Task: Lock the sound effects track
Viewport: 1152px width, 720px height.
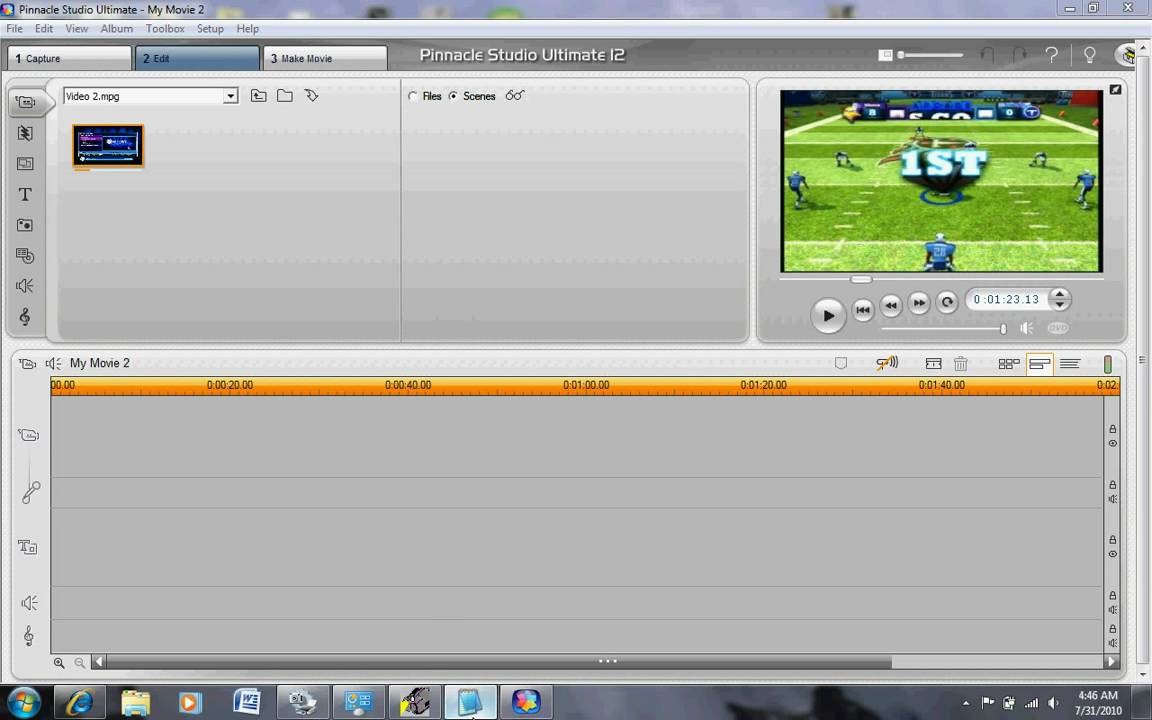Action: [1112, 596]
